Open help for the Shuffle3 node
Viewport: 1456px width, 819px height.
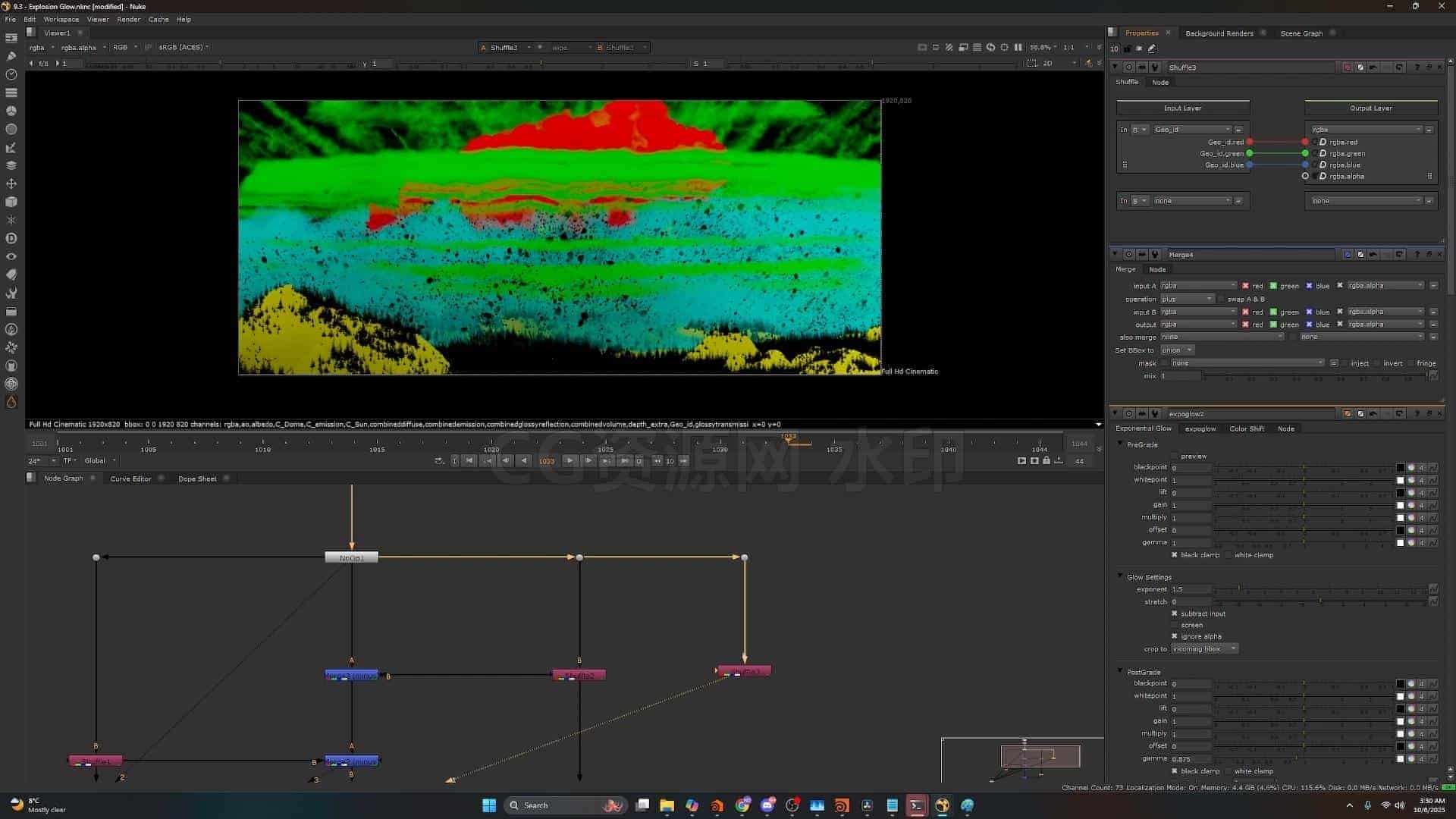pyautogui.click(x=1417, y=67)
